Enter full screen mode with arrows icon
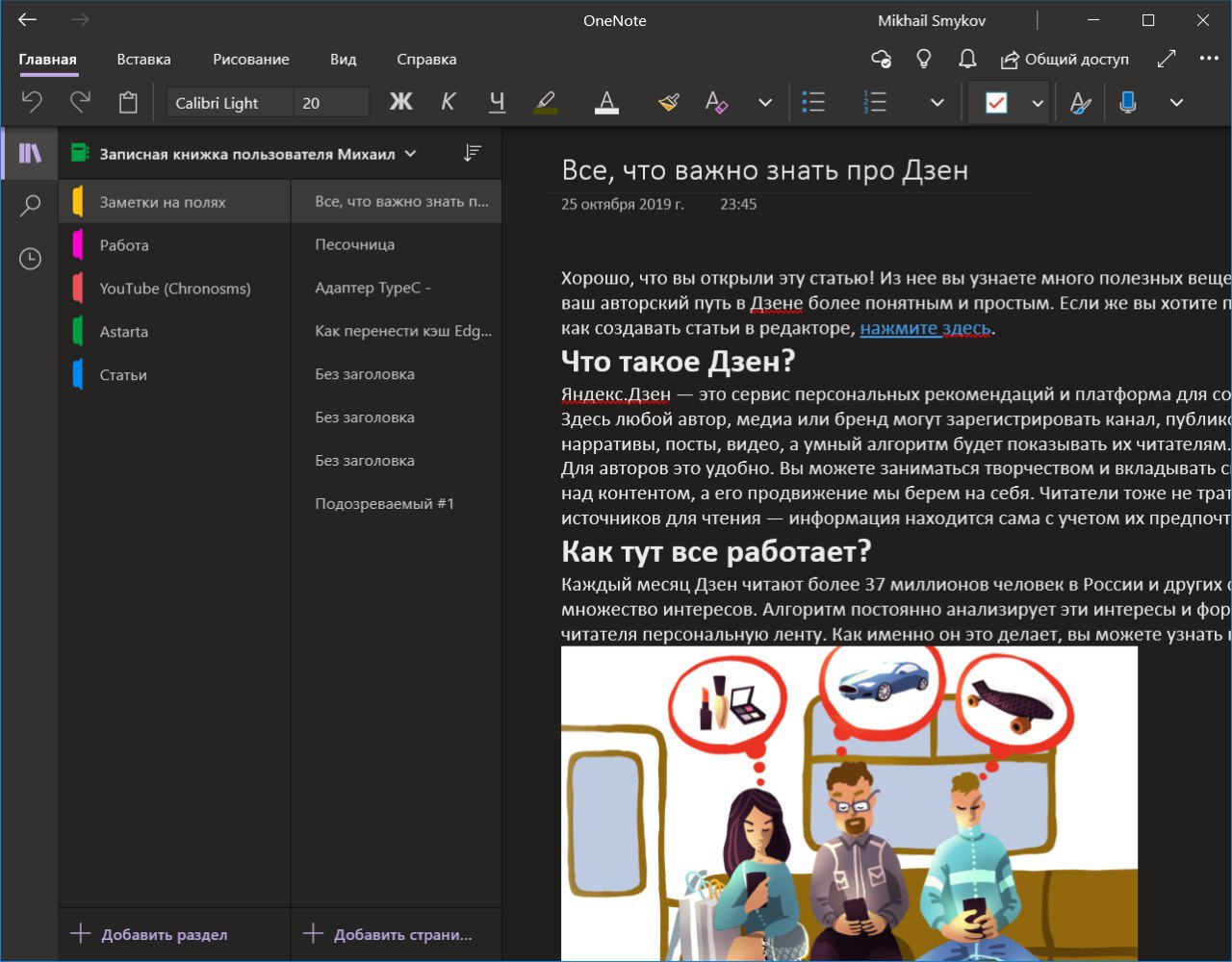 [1167, 59]
